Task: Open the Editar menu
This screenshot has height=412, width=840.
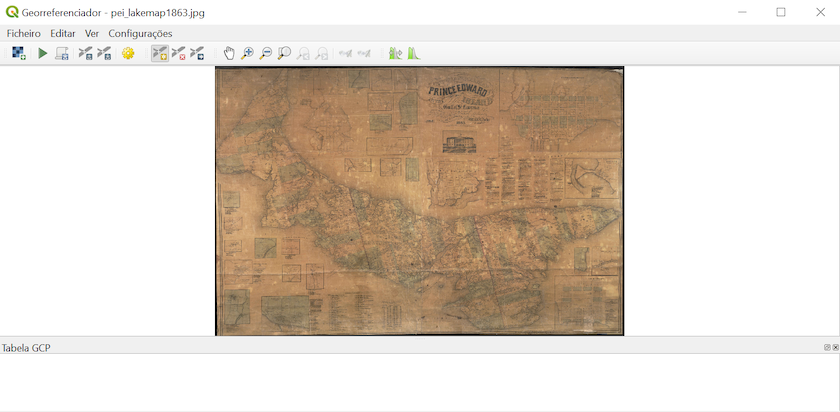Action: 62,33
